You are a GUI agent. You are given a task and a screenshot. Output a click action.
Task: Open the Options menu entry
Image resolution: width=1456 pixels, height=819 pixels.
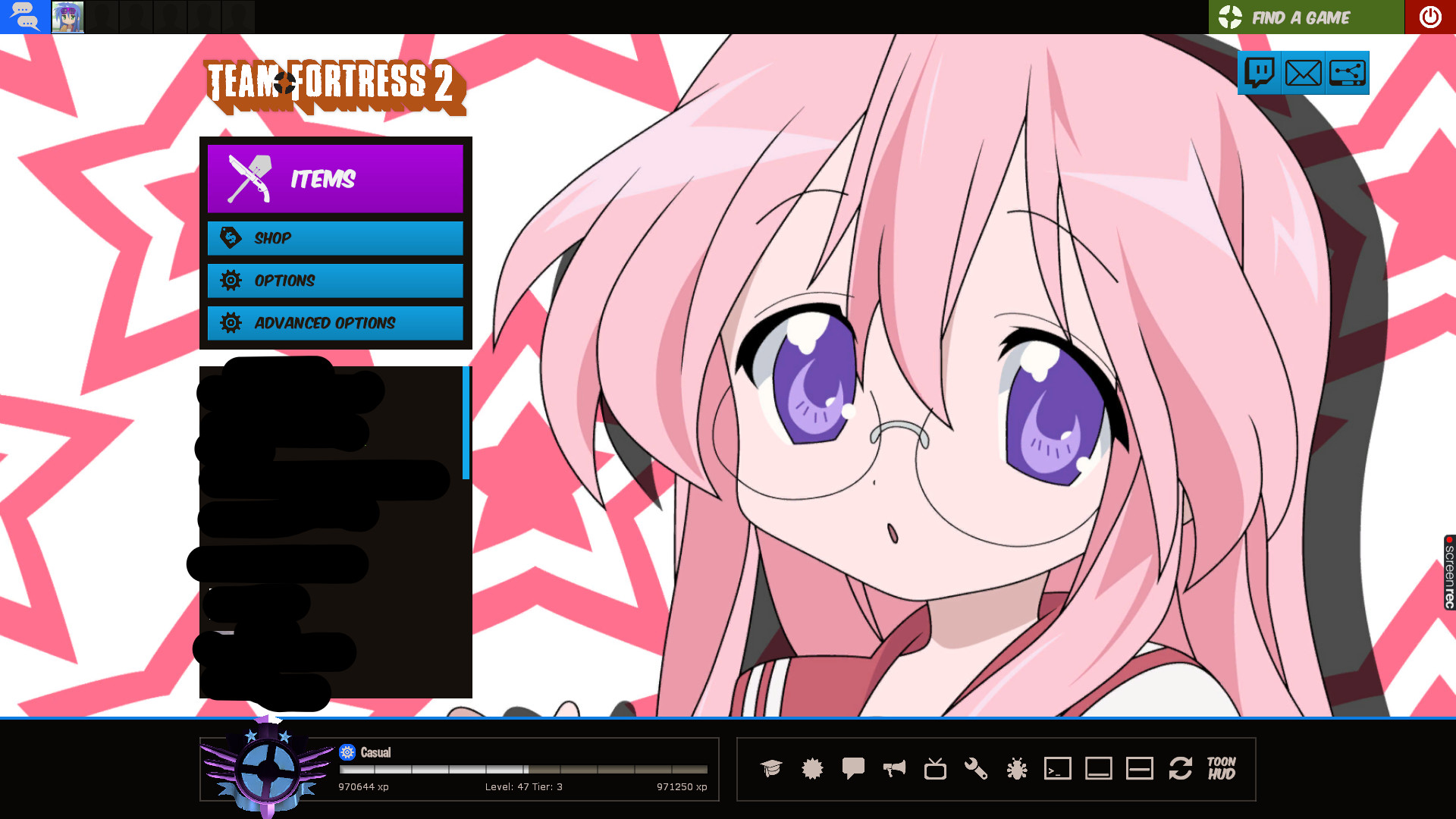pos(335,281)
